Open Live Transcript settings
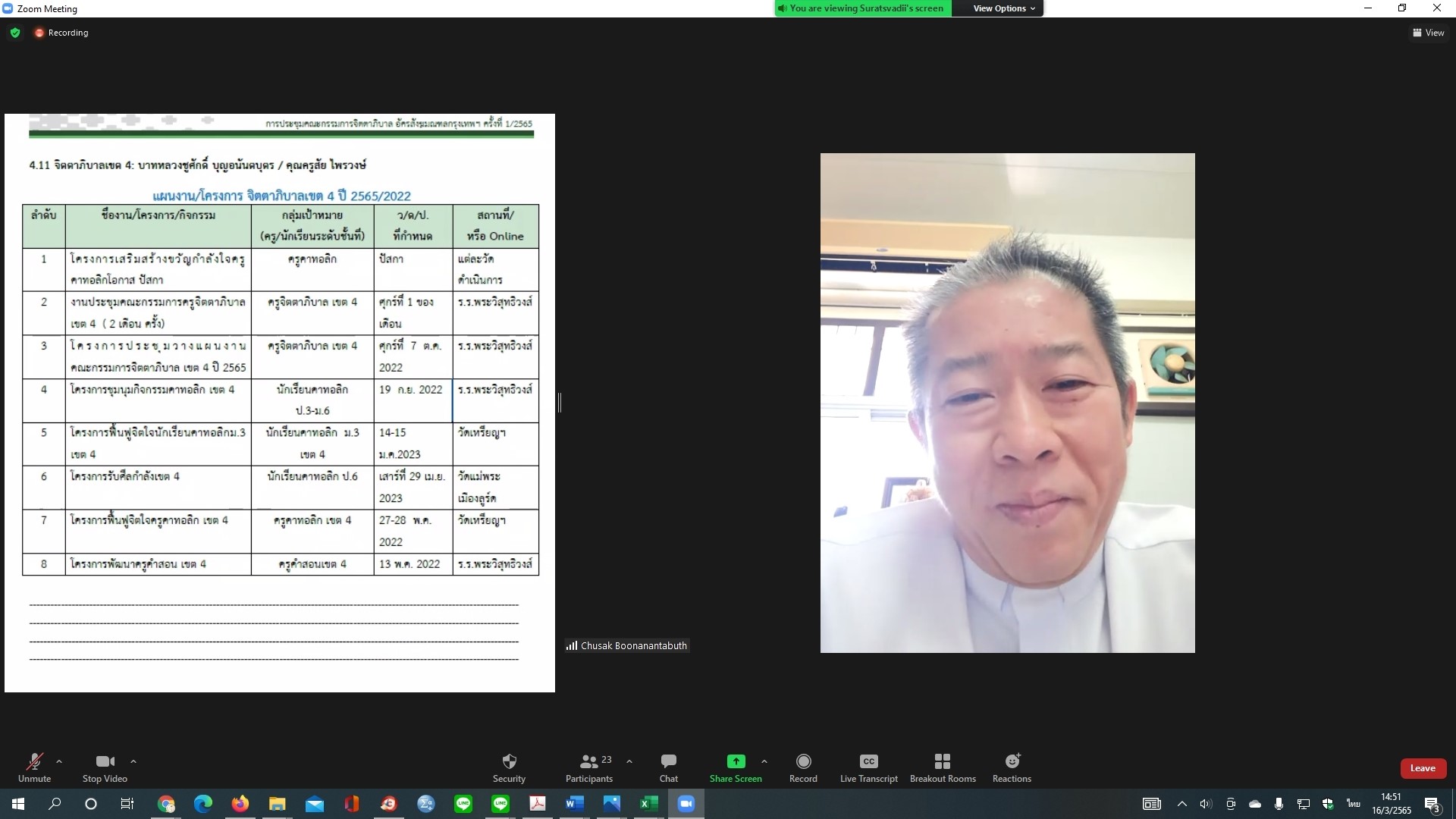1456x819 pixels. coord(869,767)
